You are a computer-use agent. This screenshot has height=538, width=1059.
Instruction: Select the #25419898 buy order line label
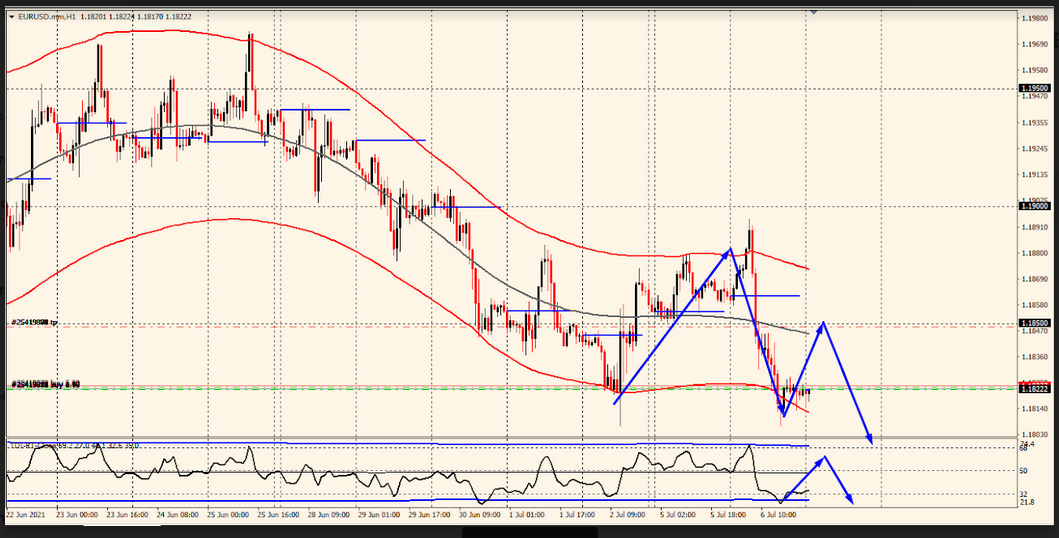coord(45,384)
